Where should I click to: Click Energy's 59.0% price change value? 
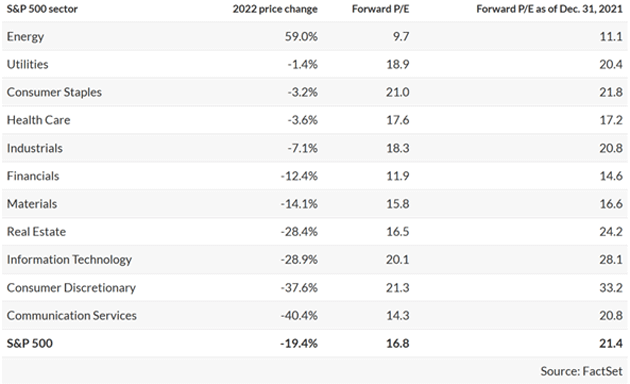coord(301,37)
